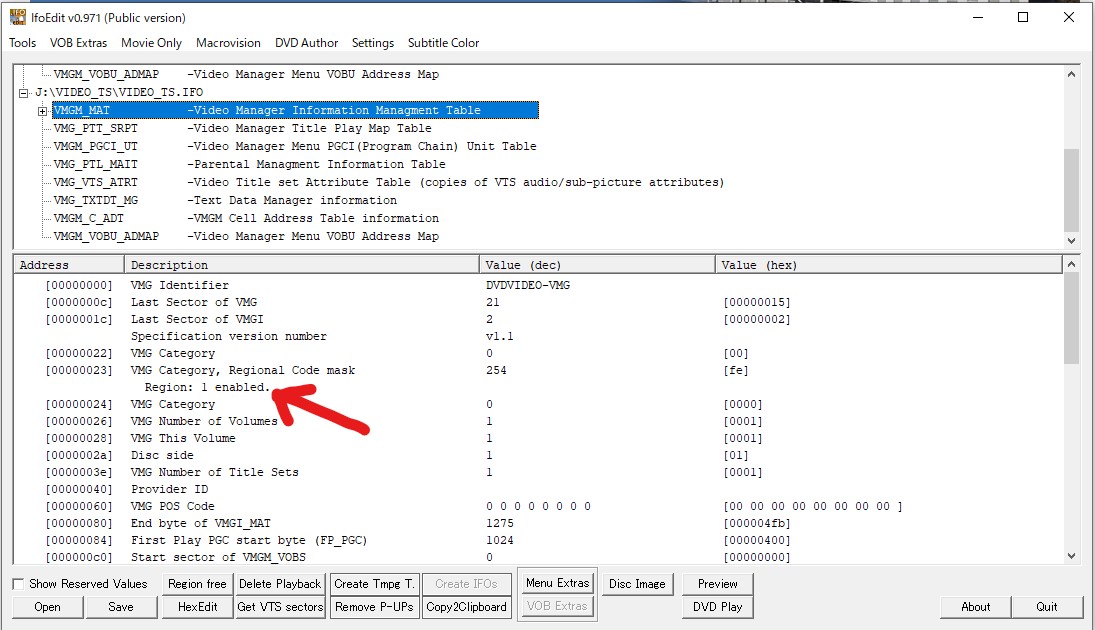Select the bottom VMGM_VOBU_ADMAP row
The image size is (1095, 630).
tap(246, 237)
